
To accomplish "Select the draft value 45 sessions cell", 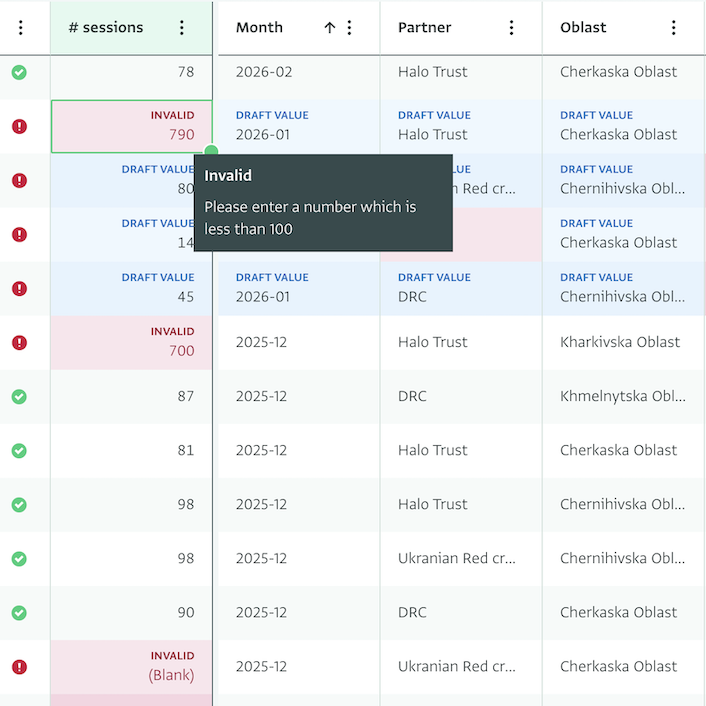I will click(x=131, y=289).
